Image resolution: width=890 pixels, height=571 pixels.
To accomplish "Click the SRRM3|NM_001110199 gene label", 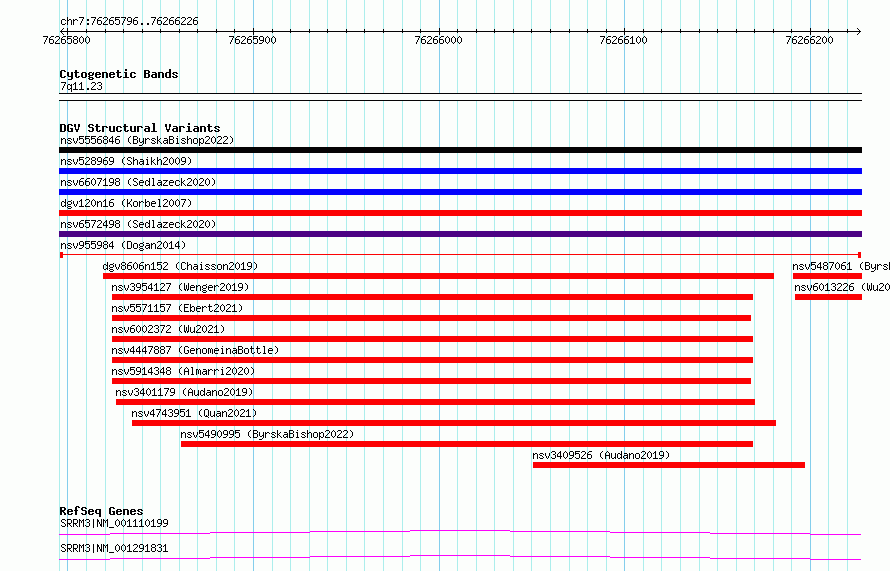I will pos(114,523).
